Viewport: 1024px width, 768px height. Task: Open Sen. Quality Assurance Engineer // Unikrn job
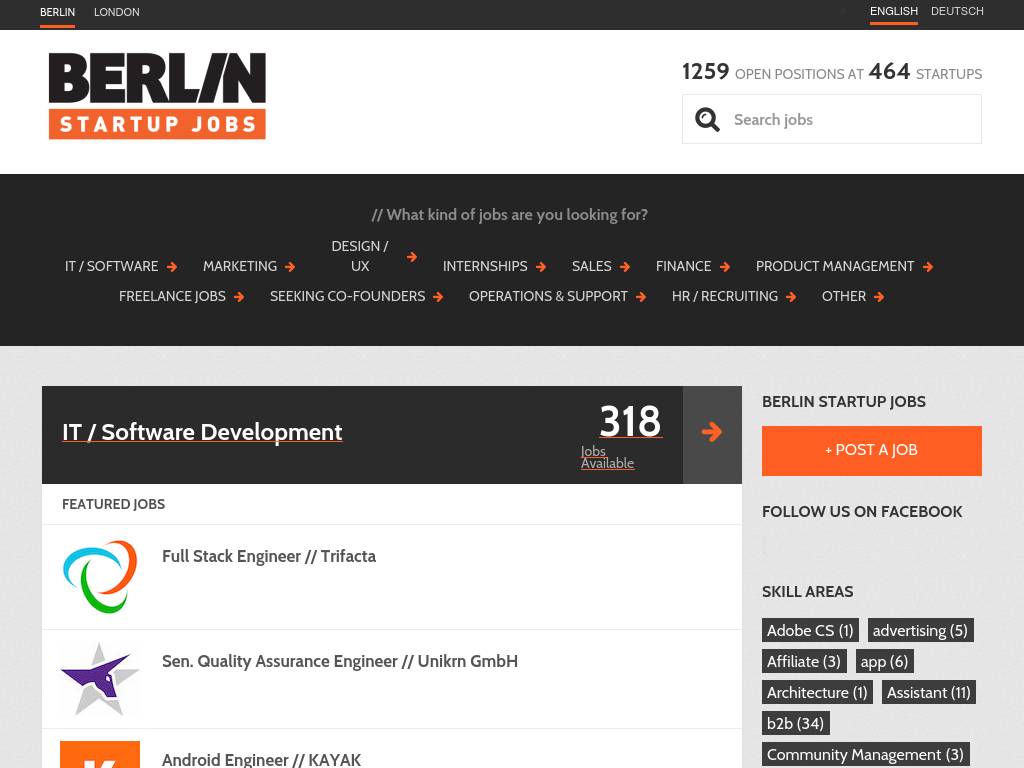(x=340, y=662)
